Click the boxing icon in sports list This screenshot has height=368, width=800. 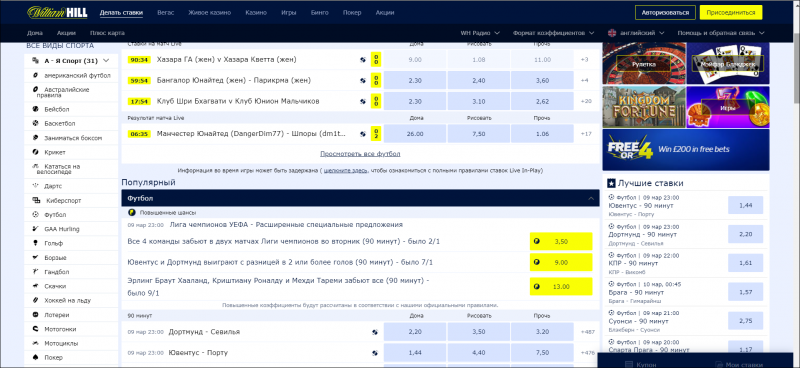tap(35, 138)
